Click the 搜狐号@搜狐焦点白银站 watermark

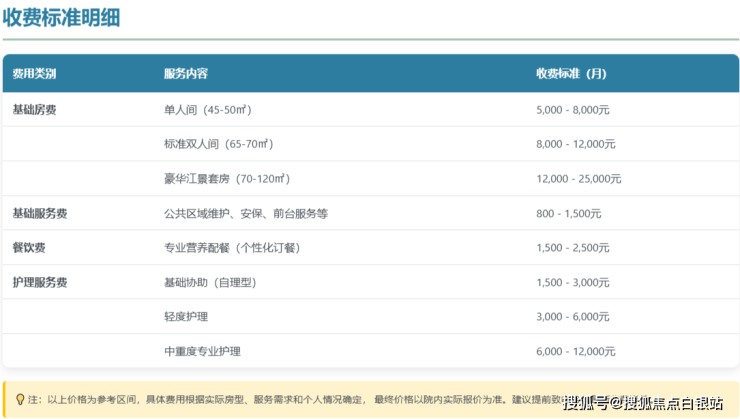pyautogui.click(x=642, y=403)
